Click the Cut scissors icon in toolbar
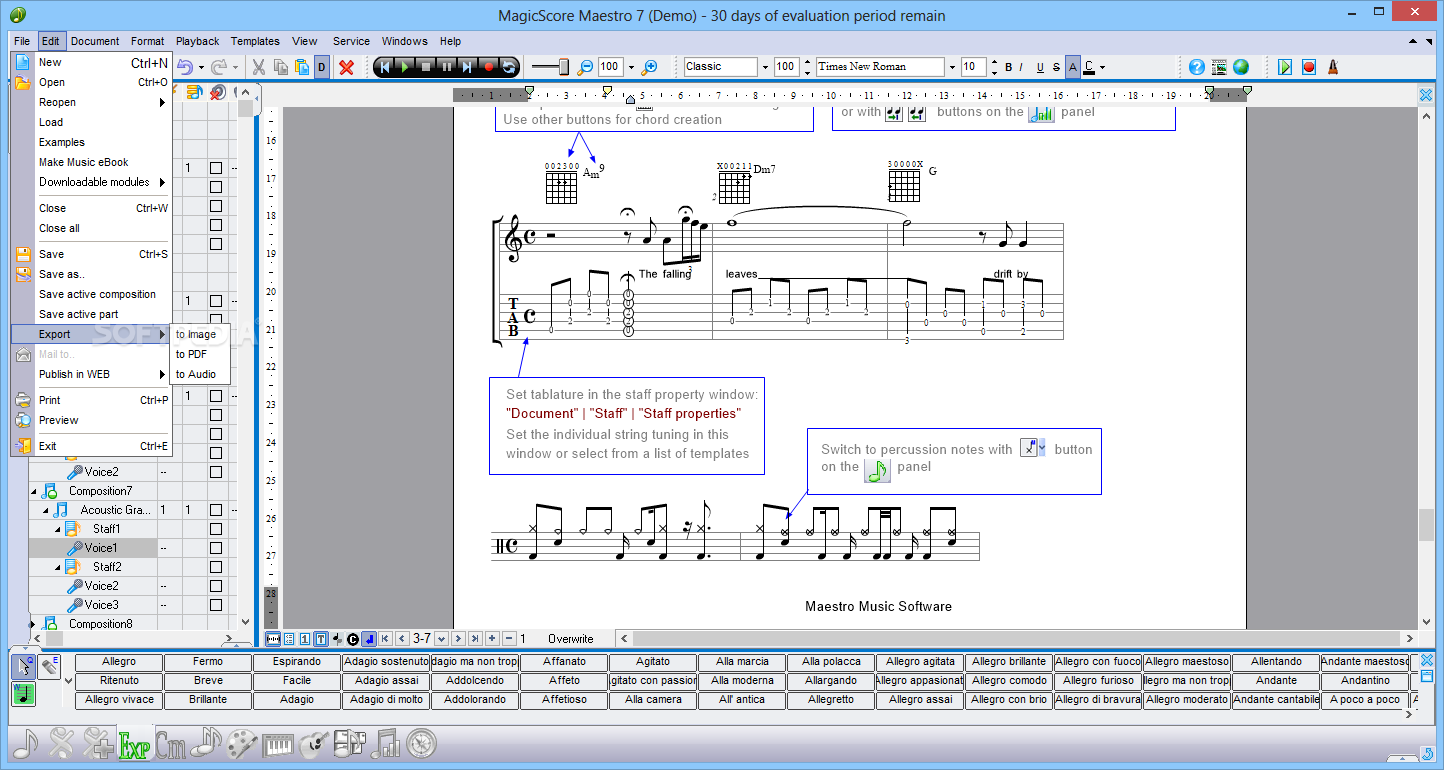1444x770 pixels. (x=259, y=67)
